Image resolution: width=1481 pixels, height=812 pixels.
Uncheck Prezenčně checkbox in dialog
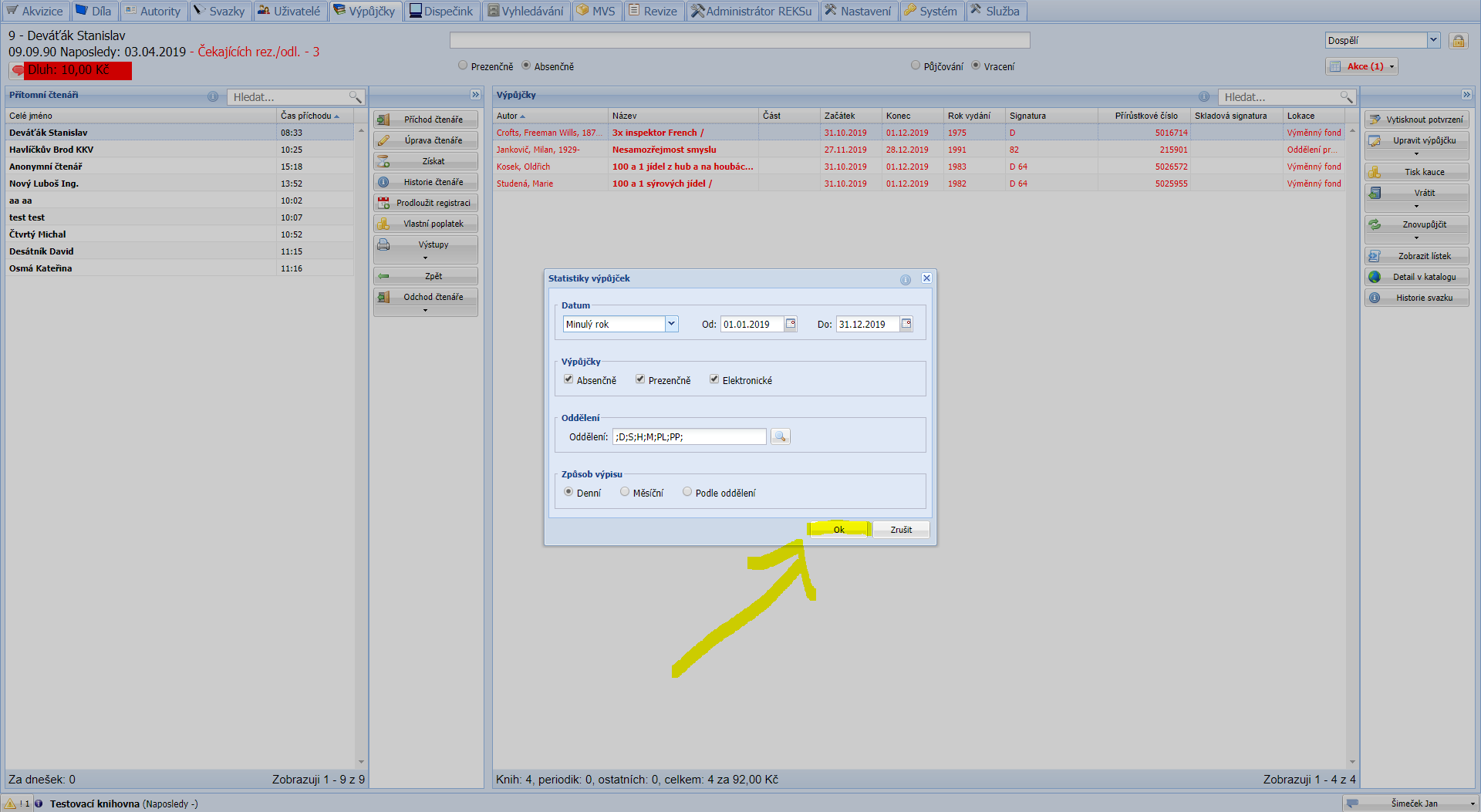tap(640, 379)
